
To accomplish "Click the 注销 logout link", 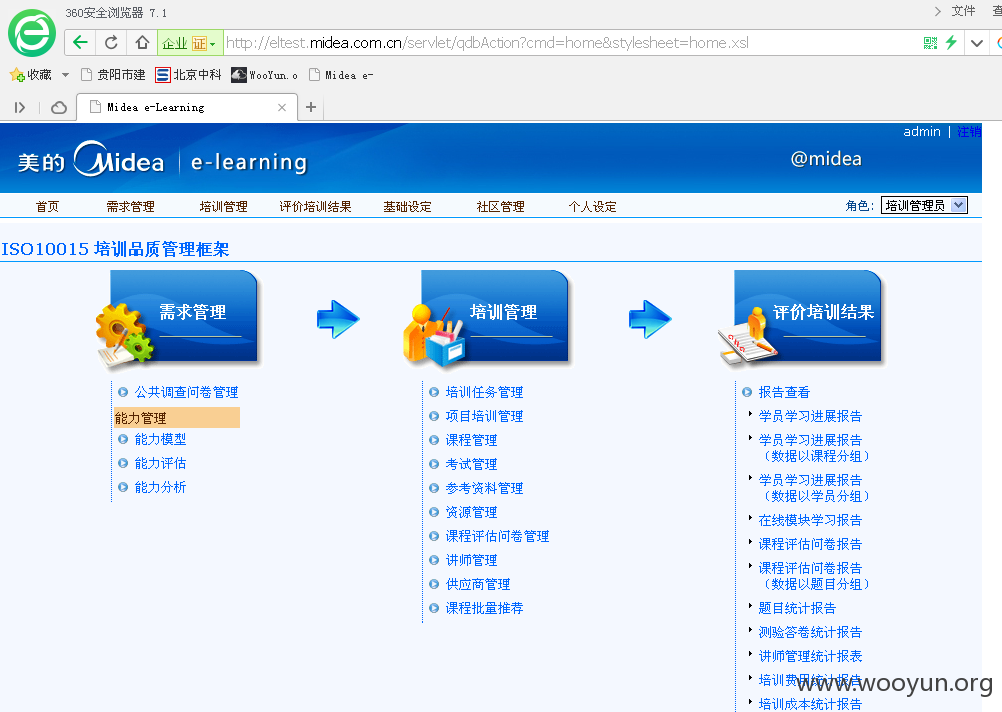I will tap(969, 132).
